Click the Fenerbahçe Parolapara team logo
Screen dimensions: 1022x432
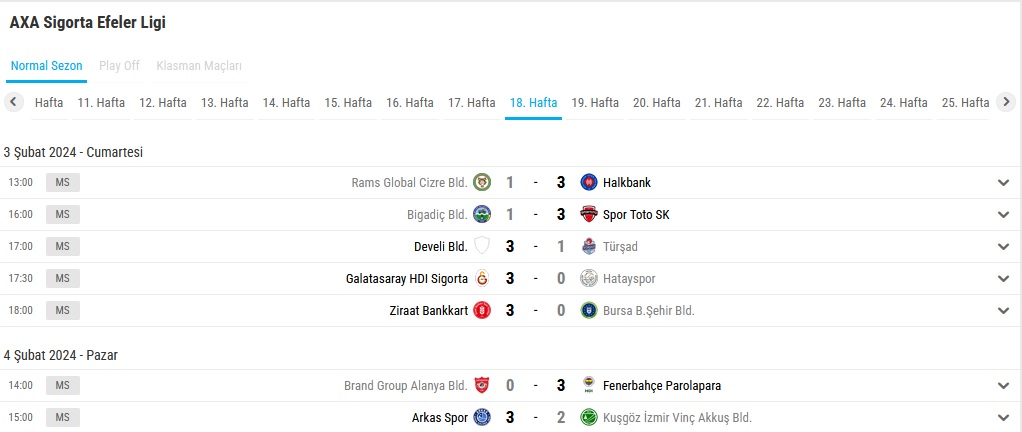[x=589, y=385]
